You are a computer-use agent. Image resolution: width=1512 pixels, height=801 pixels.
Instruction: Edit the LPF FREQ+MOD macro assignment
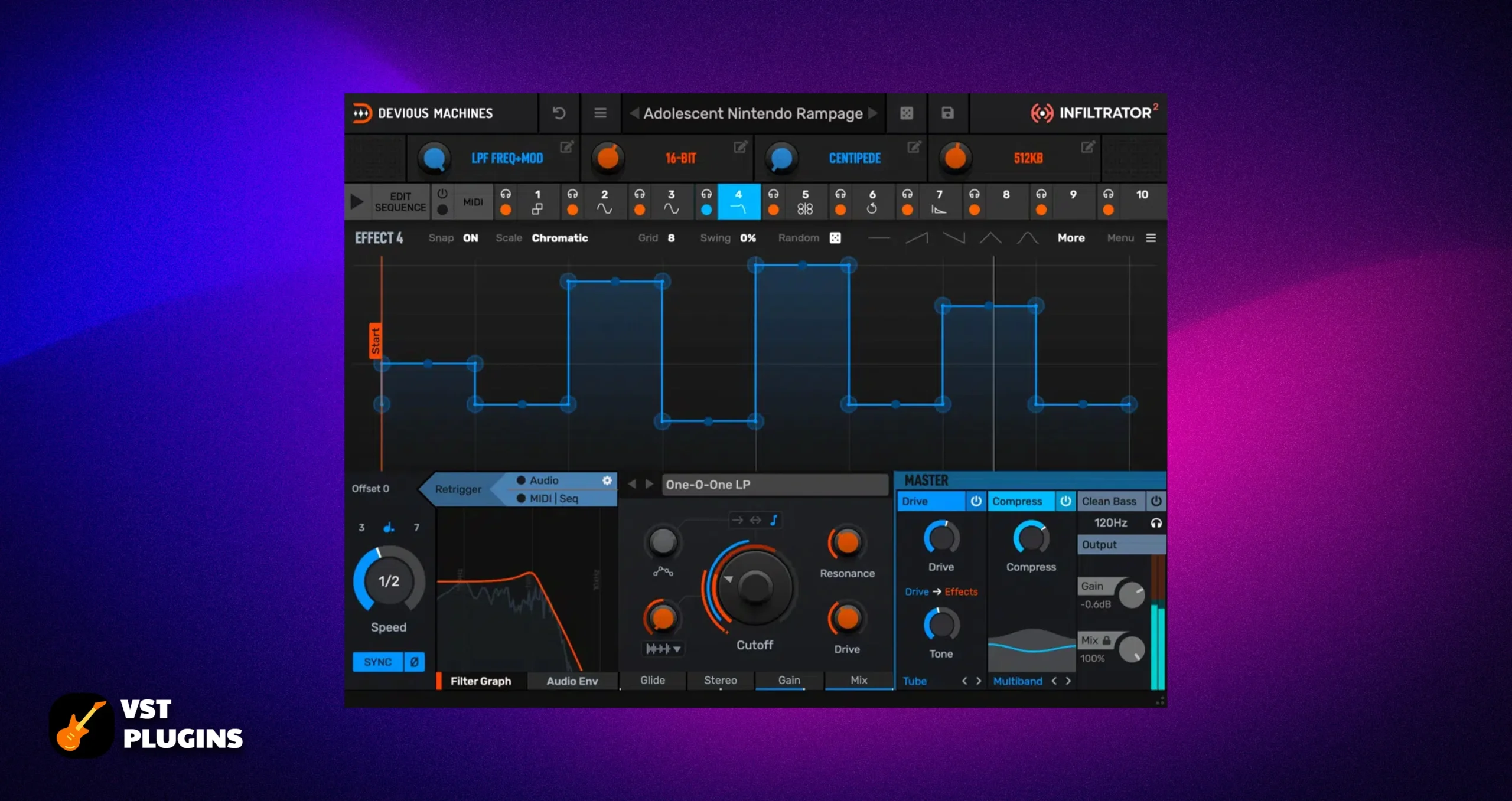tap(567, 146)
